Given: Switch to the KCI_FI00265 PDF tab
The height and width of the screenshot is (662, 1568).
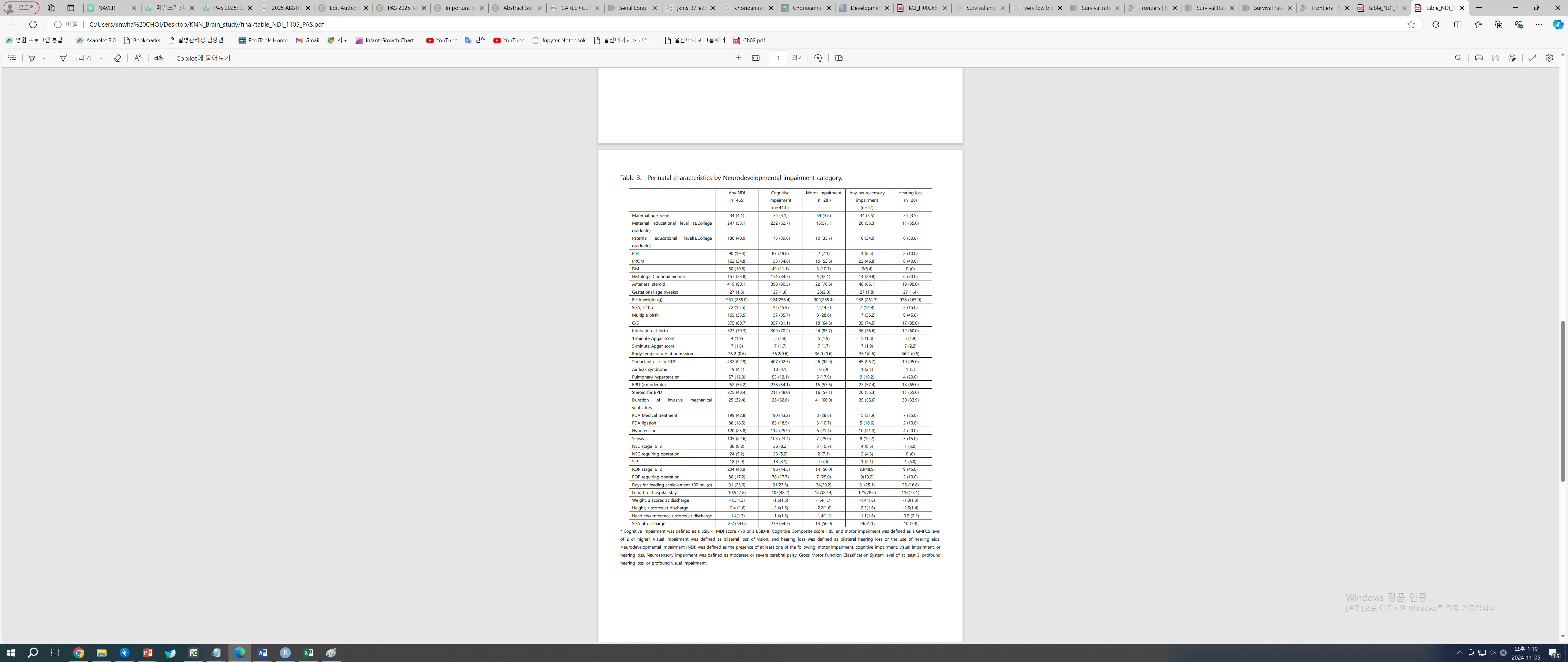Looking at the screenshot, I should 922,8.
